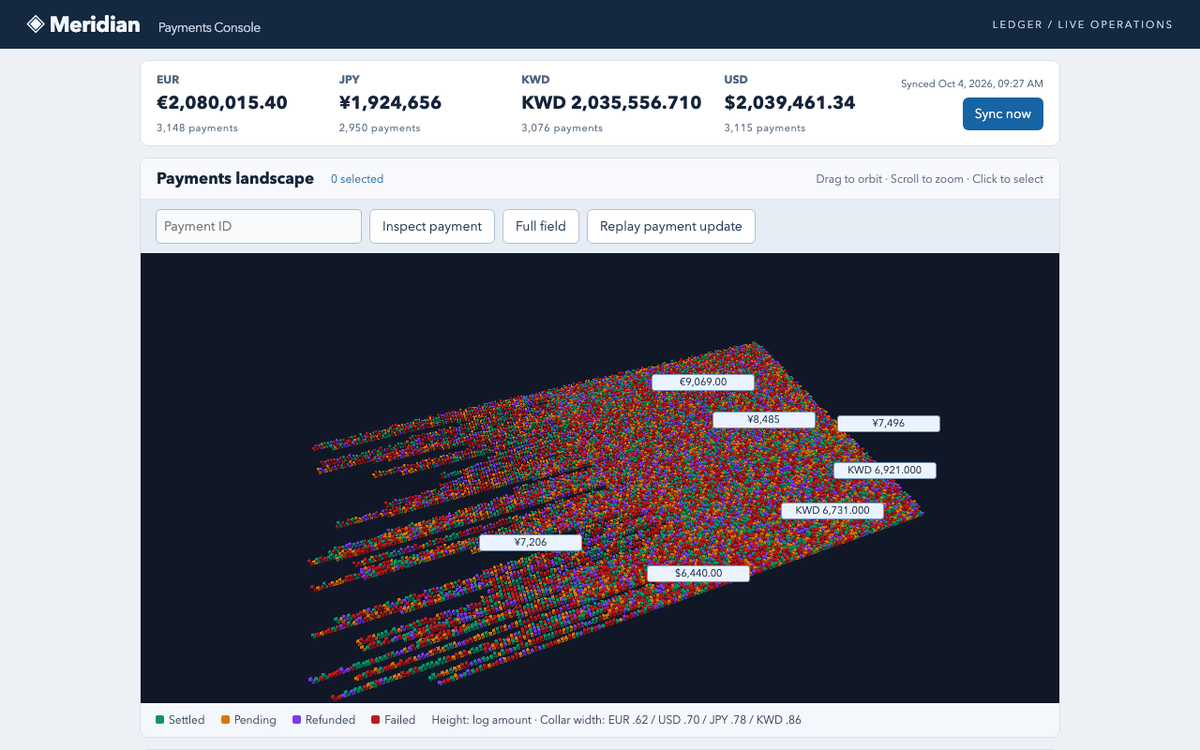The height and width of the screenshot is (750, 1200).
Task: Click the purple Refunded legend swatch
Action: pos(297,719)
